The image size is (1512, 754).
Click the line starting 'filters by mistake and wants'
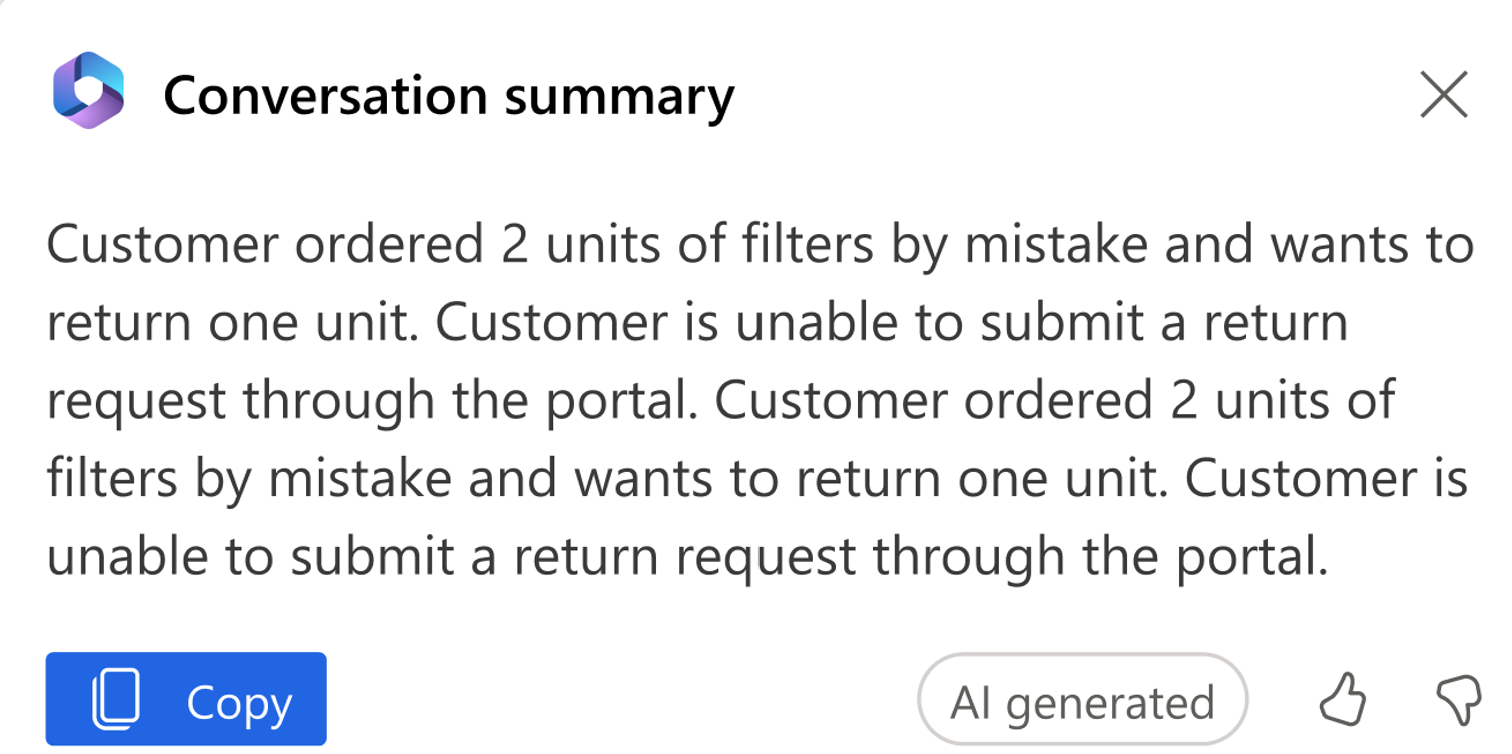coord(757,479)
